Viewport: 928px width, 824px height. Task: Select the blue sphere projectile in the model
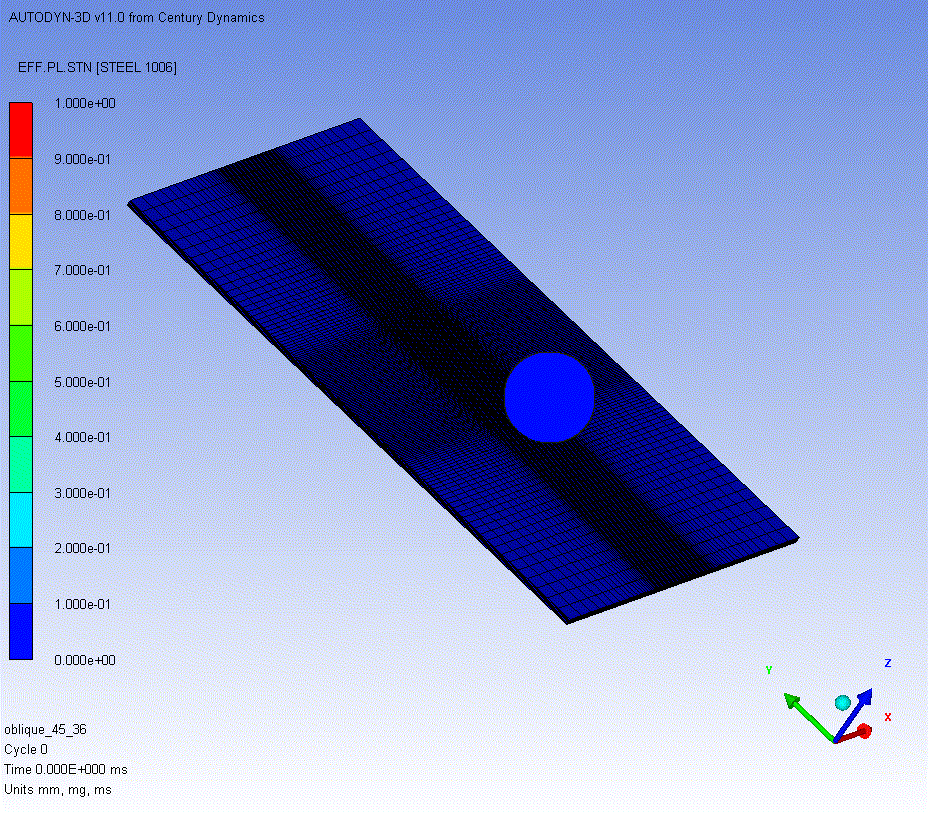click(549, 397)
